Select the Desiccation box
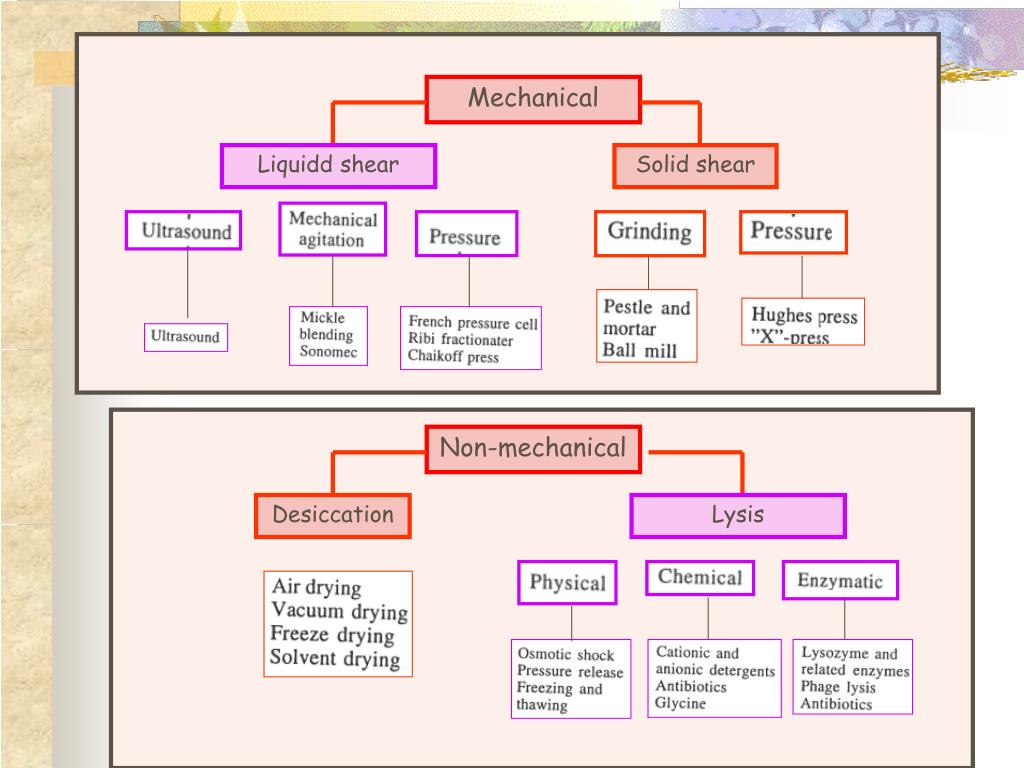The image size is (1024, 768). pyautogui.click(x=333, y=516)
